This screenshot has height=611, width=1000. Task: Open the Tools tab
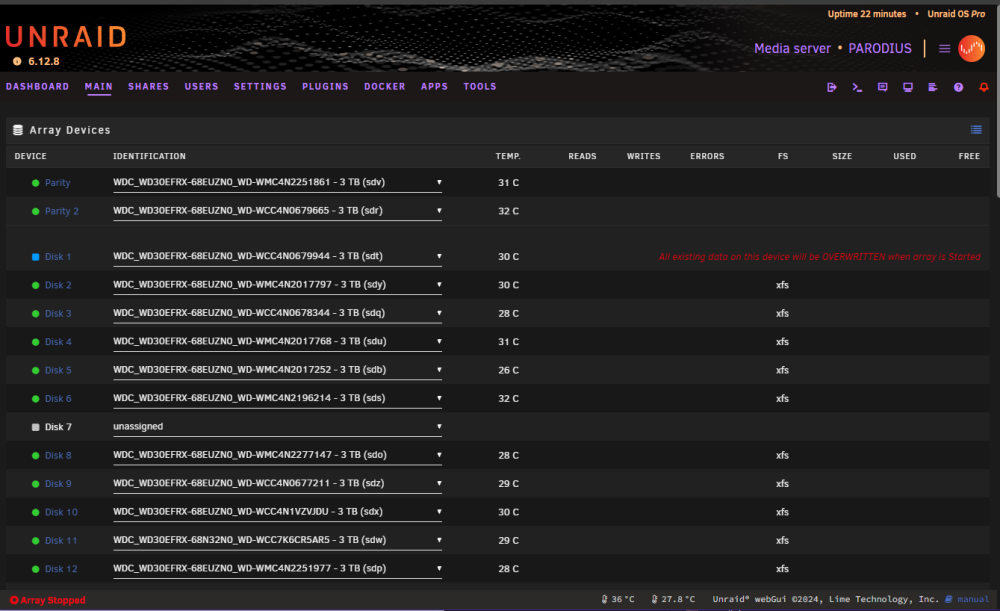coord(480,87)
